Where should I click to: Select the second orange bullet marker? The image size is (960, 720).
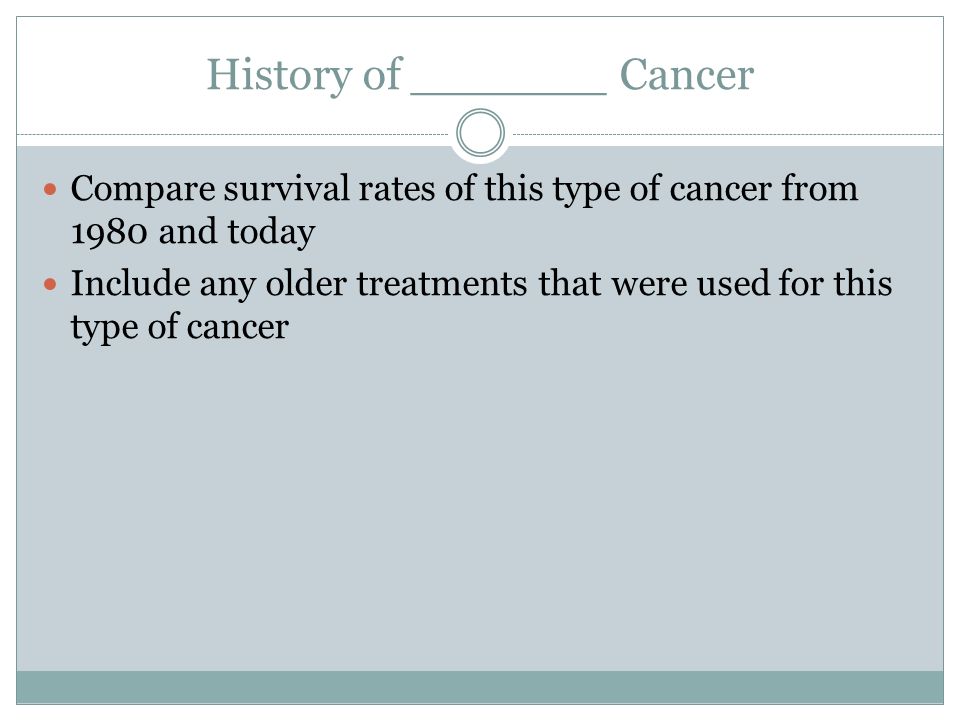[50, 285]
